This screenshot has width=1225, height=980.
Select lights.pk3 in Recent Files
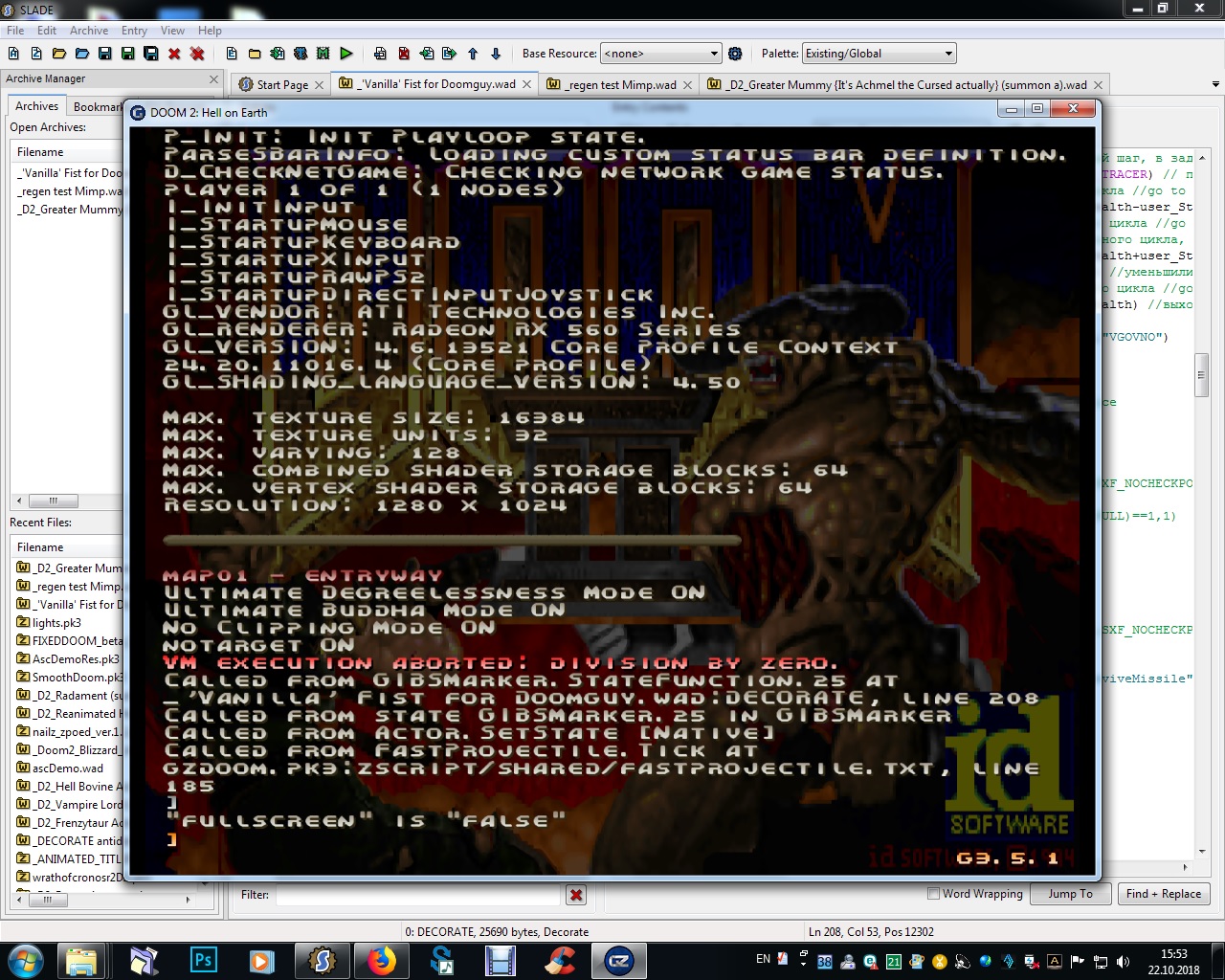point(56,623)
